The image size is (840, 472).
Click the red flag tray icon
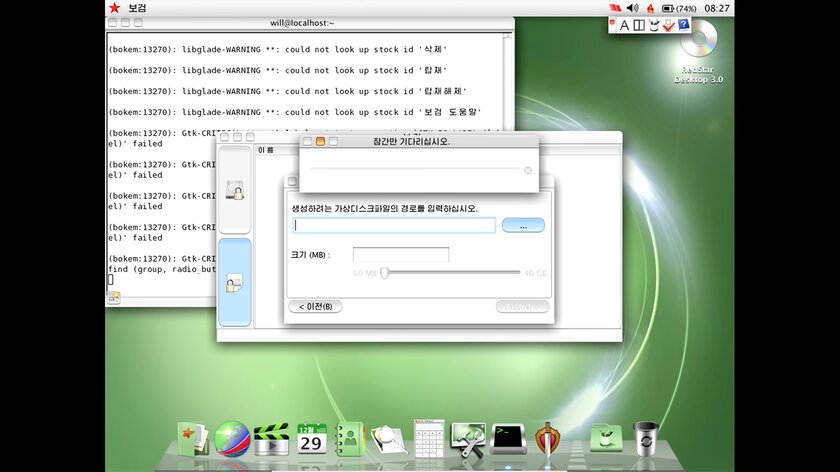pyautogui.click(x=615, y=8)
